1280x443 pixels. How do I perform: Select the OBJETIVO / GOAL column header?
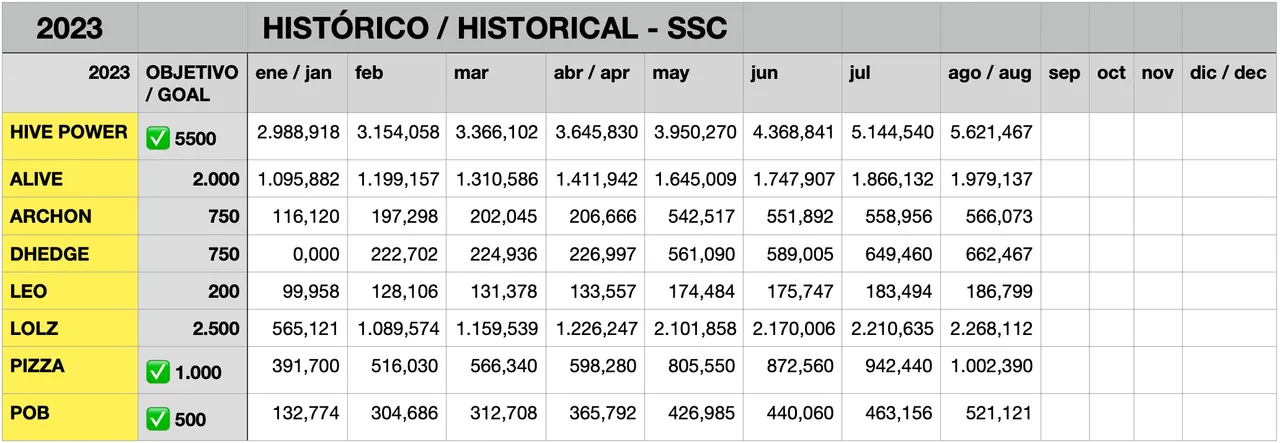pos(192,83)
